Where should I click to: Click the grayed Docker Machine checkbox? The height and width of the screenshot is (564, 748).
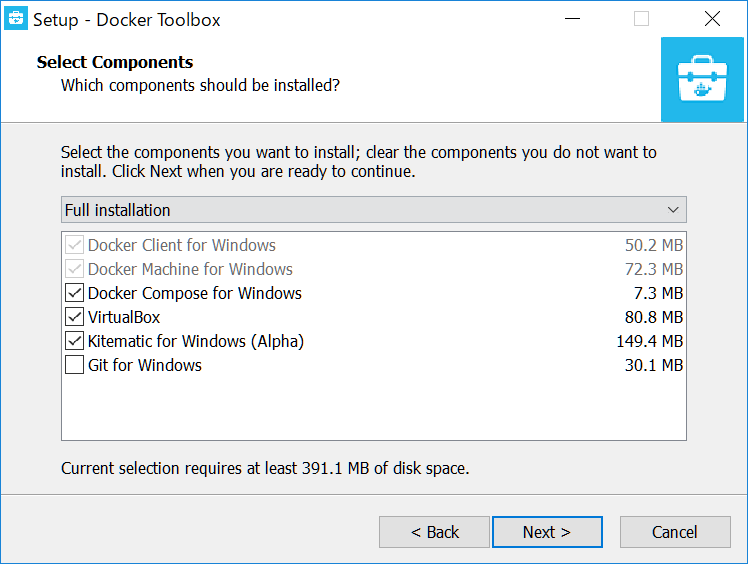[74, 269]
